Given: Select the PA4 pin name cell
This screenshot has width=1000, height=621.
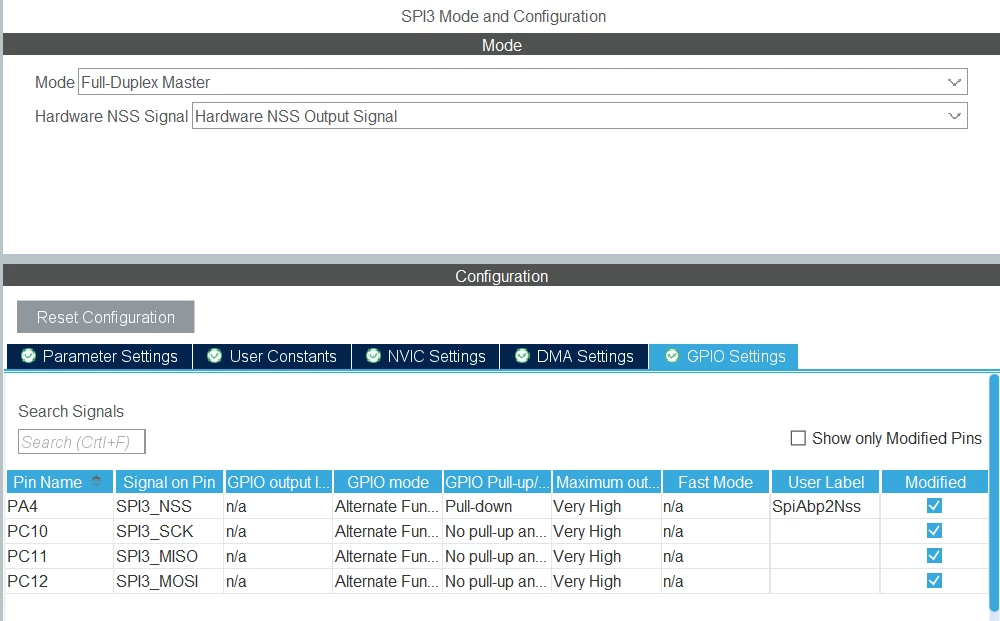Looking at the screenshot, I should (60, 506).
